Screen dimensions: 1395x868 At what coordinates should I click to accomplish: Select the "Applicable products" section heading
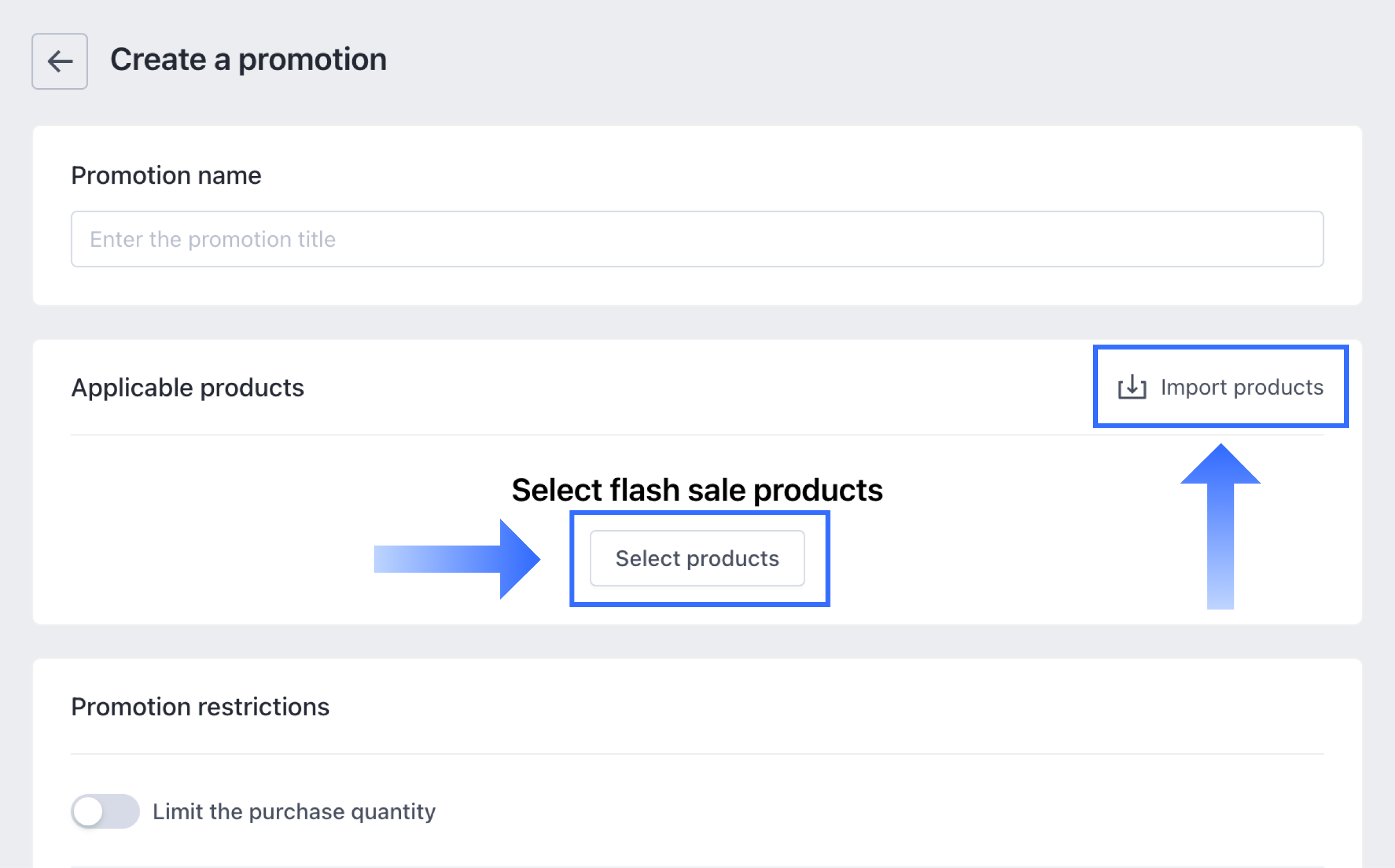[x=187, y=388]
